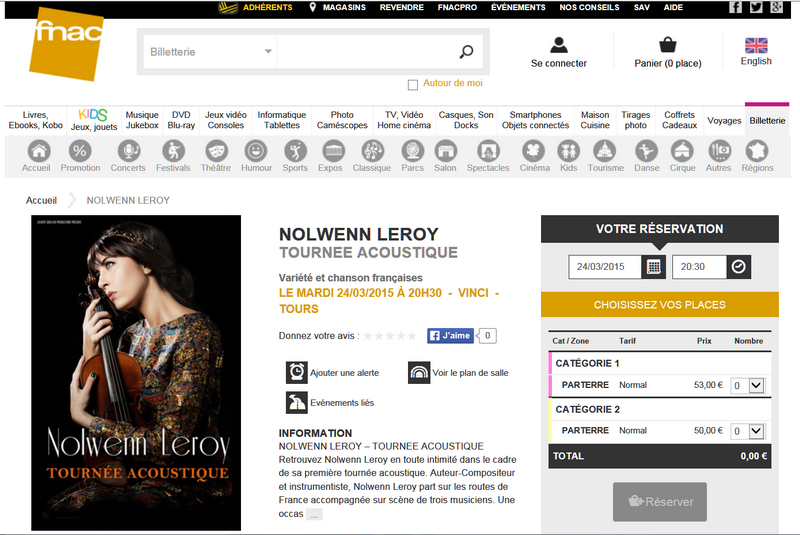Open the calendar date picker icon
The image size is (800, 535).
pyautogui.click(x=654, y=267)
